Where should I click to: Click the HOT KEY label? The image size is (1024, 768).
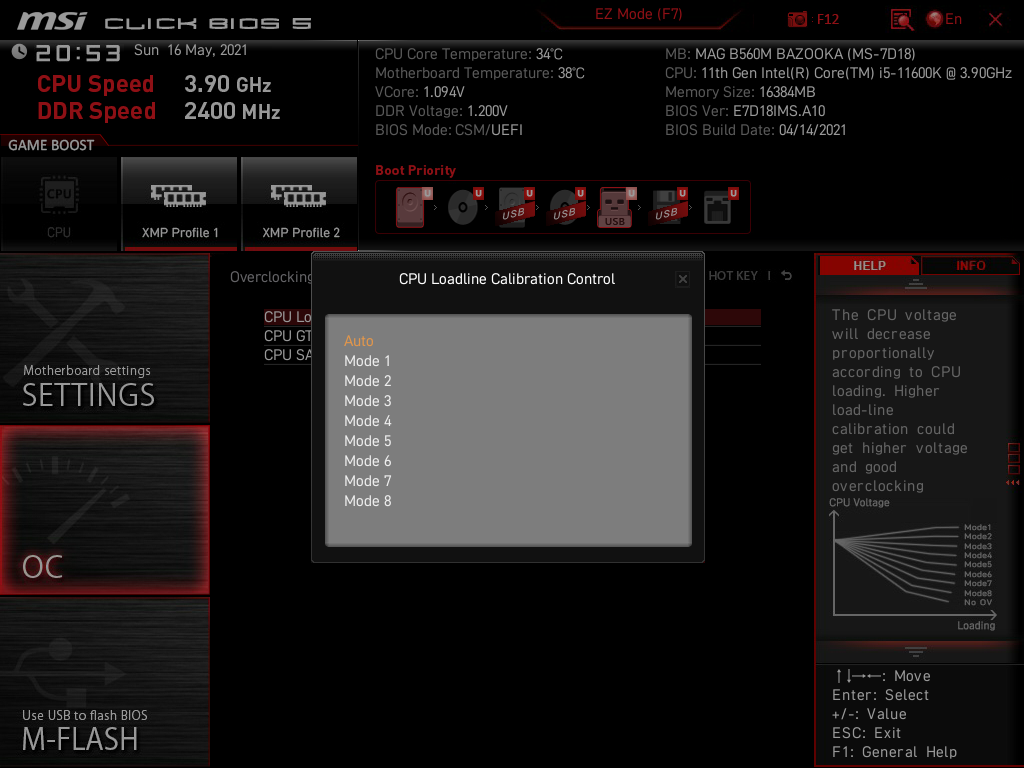click(x=733, y=276)
